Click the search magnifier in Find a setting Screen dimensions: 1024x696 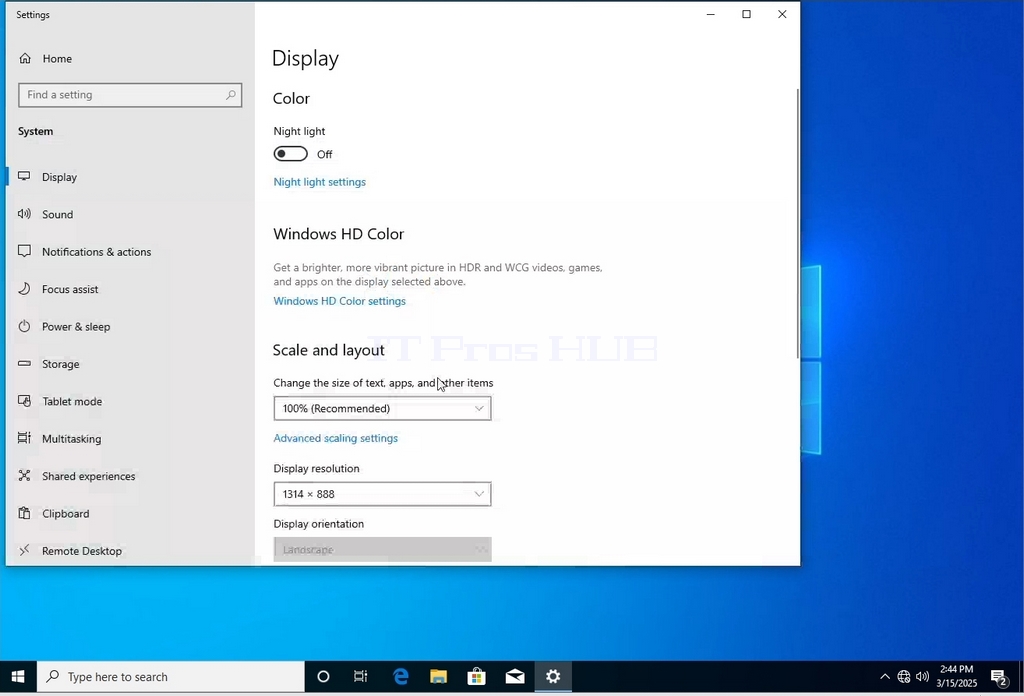231,95
